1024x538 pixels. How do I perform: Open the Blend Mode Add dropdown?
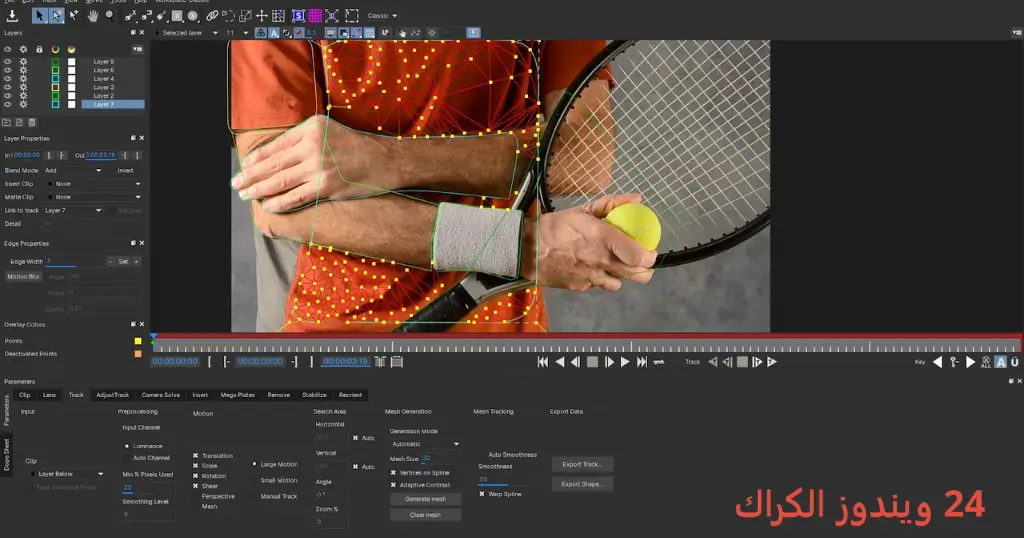73,170
